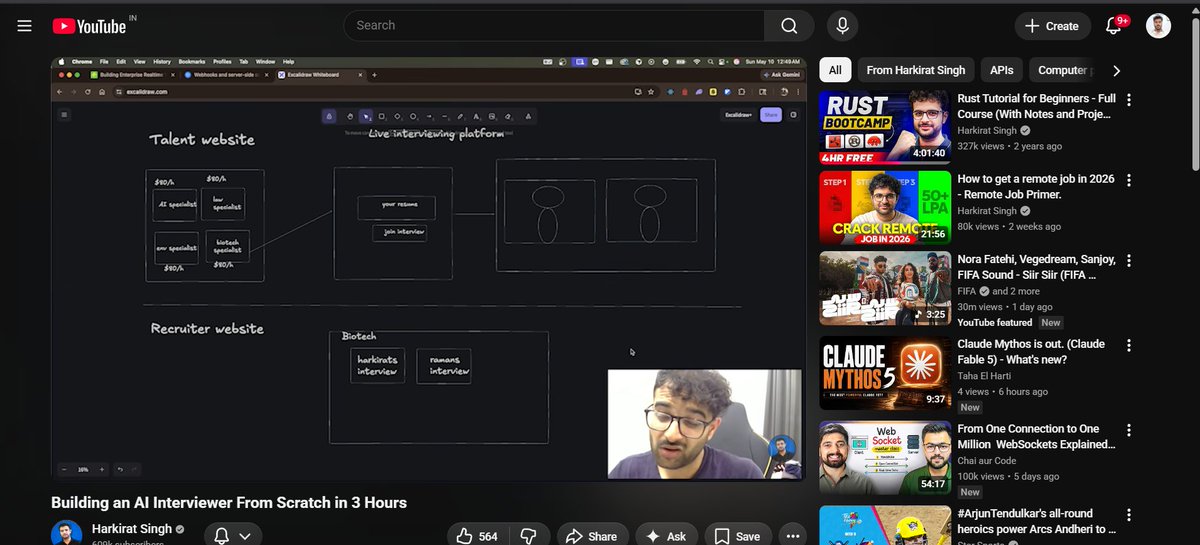Screen dimensions: 1200x545
Task: Open Nora Fatehi, Vegedream, Sanjoy video title
Action: tap(1036, 266)
